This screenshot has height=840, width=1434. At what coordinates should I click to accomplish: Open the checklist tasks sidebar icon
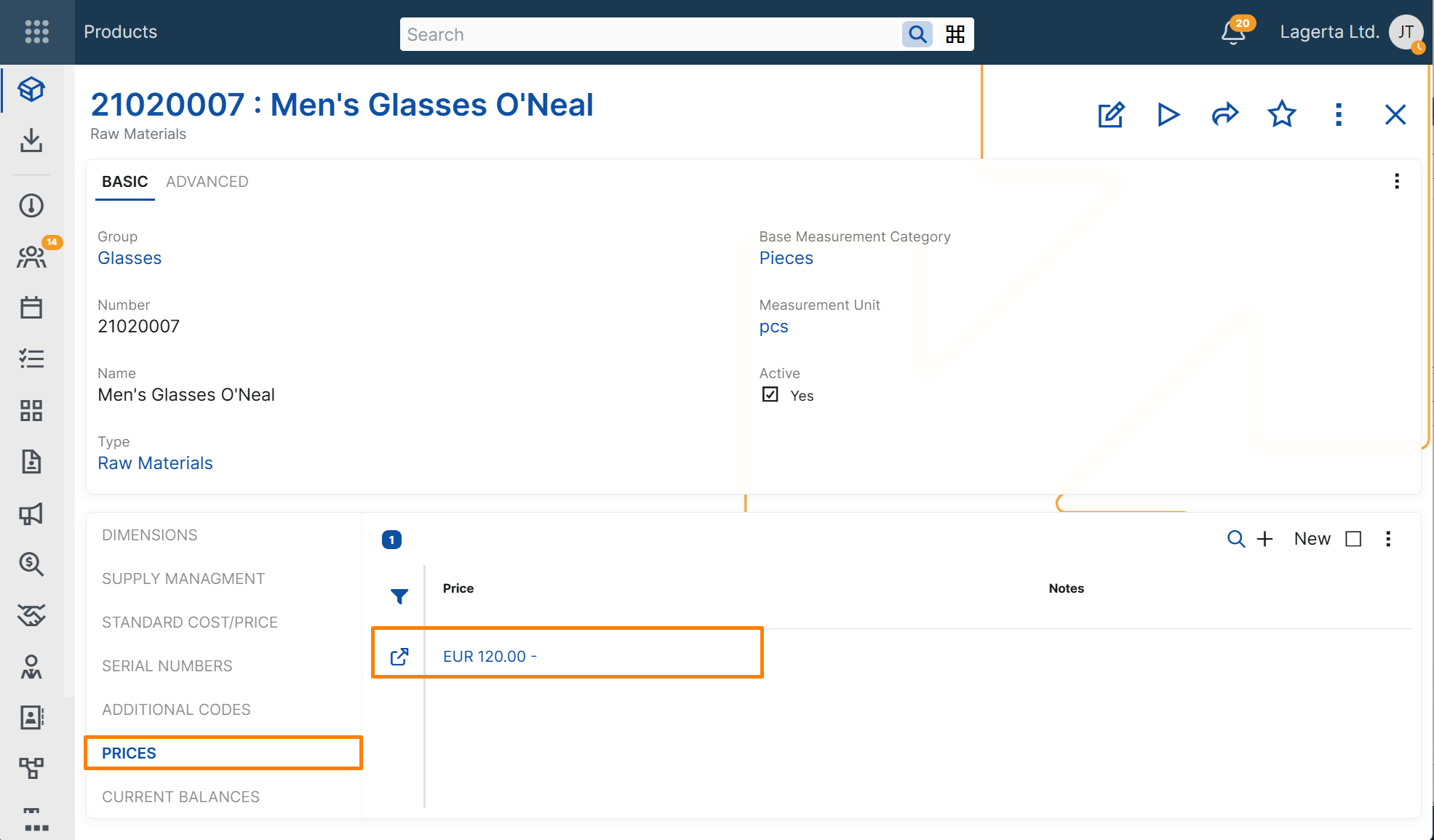click(31, 359)
